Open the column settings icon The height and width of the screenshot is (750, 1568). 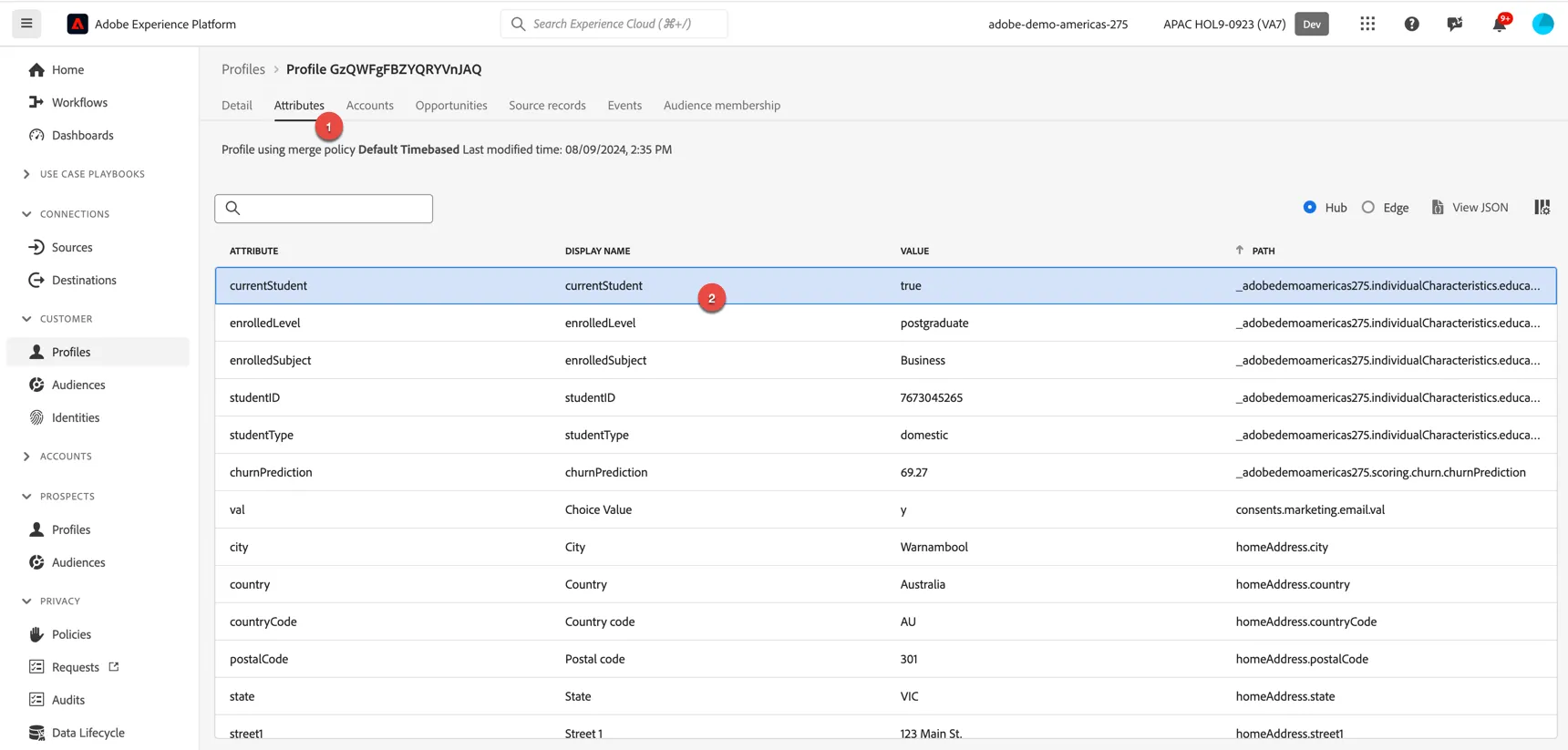[x=1542, y=208]
